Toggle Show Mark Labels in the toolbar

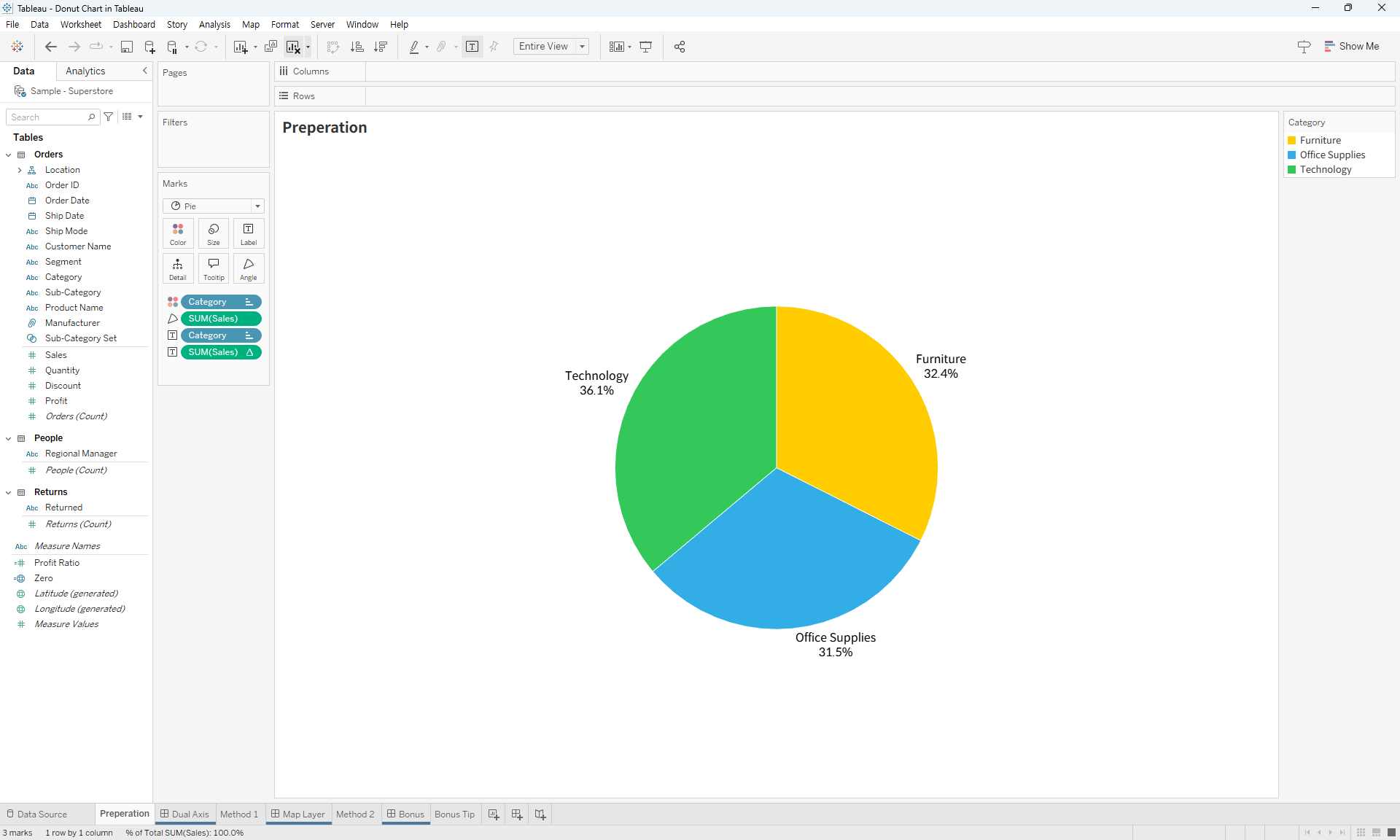(472, 47)
